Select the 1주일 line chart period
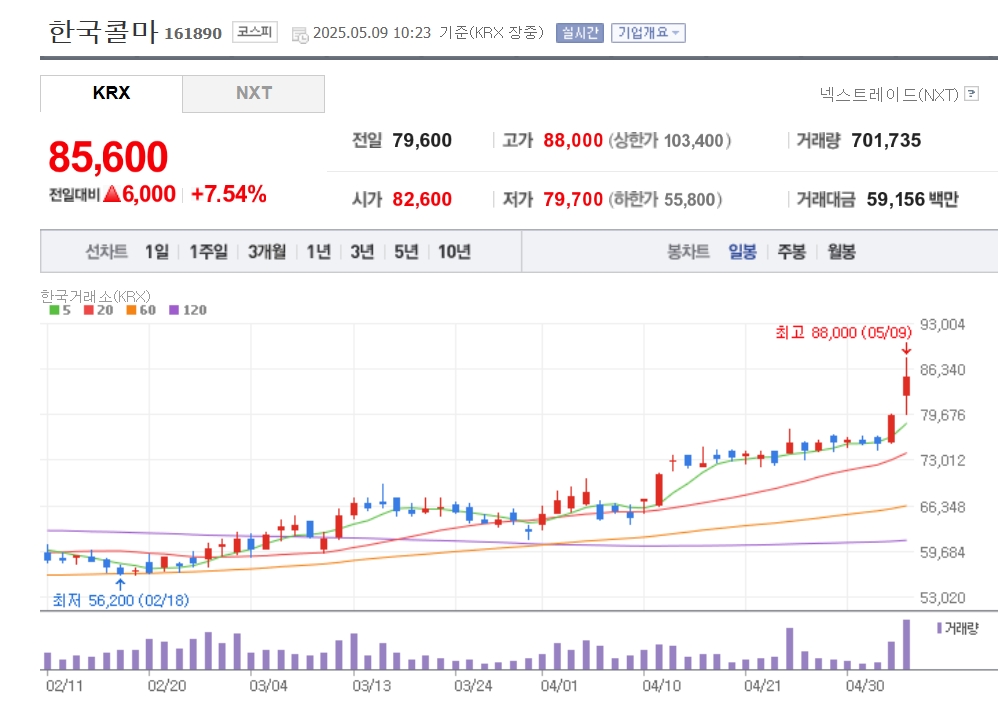Viewport: 998px width, 714px height. [208, 252]
